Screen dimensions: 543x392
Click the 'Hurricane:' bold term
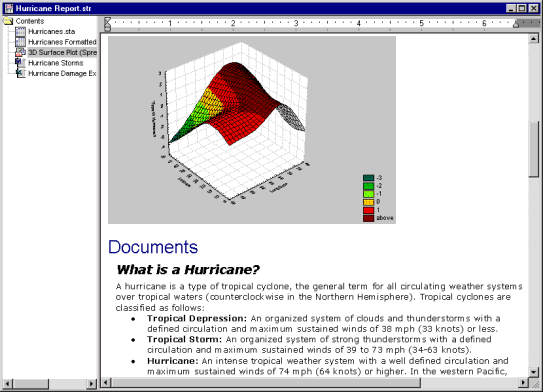tap(173, 361)
